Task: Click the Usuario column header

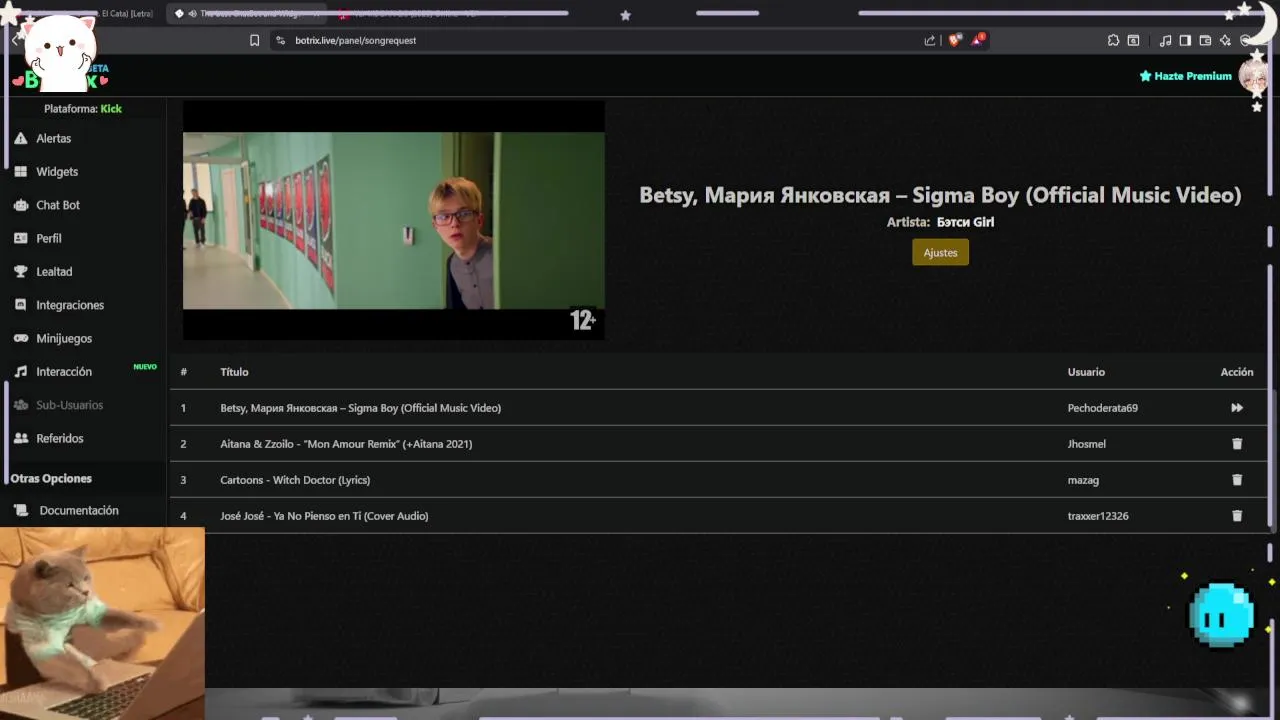Action: [x=1086, y=372]
